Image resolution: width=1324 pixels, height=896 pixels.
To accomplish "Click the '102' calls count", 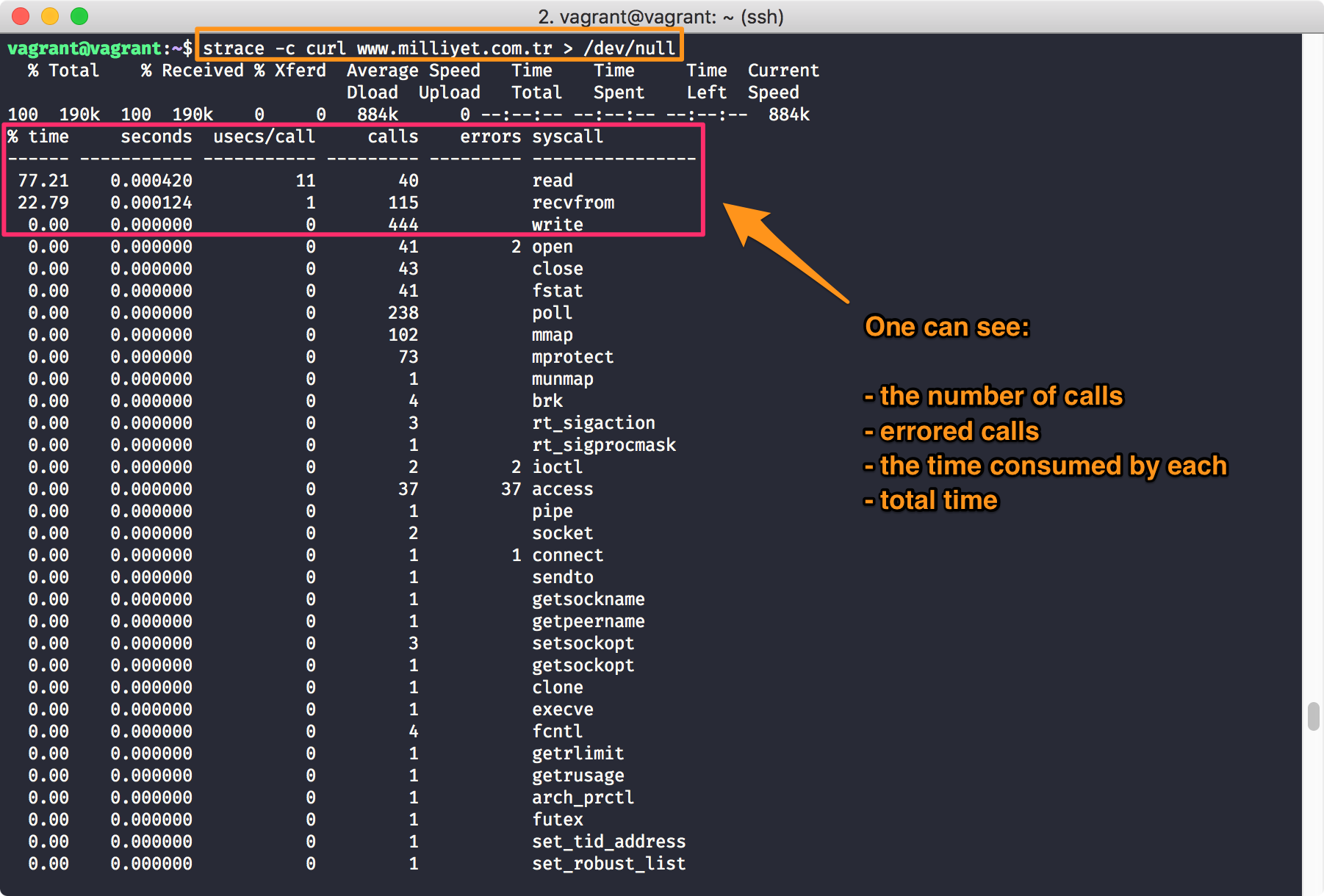I will pos(403,335).
